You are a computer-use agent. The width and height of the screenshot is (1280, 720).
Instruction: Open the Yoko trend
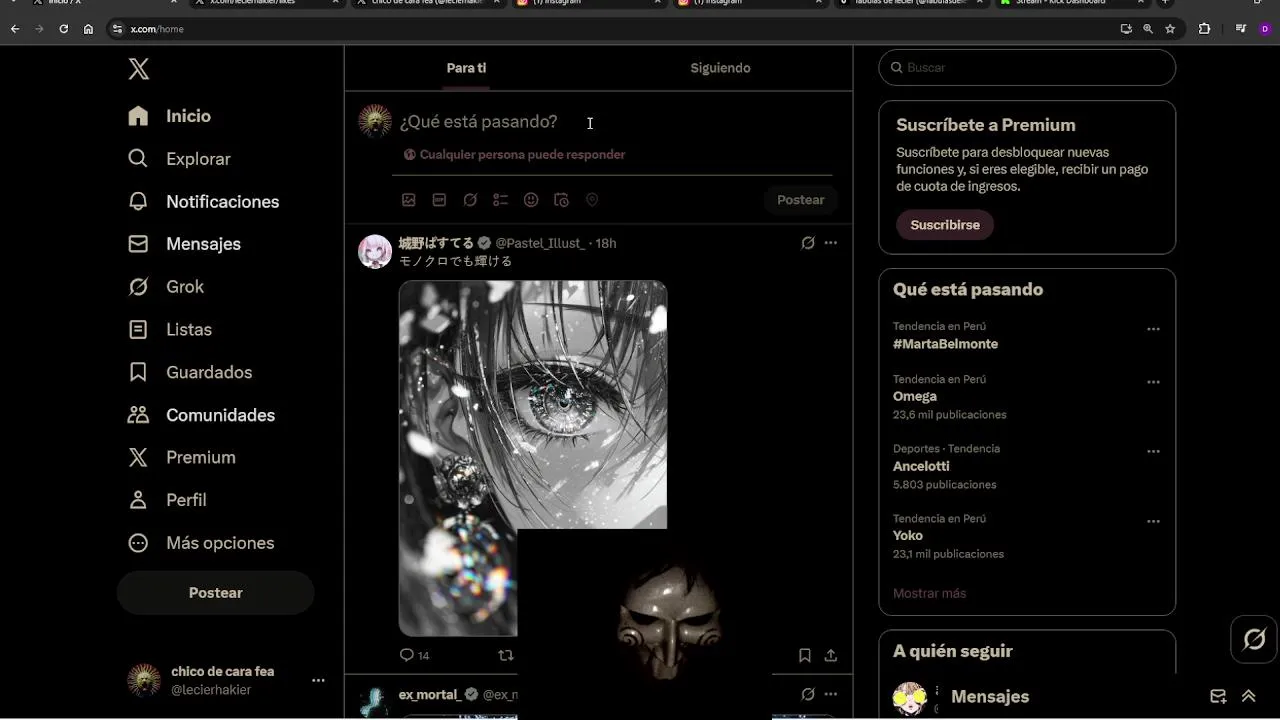pyautogui.click(x=908, y=536)
